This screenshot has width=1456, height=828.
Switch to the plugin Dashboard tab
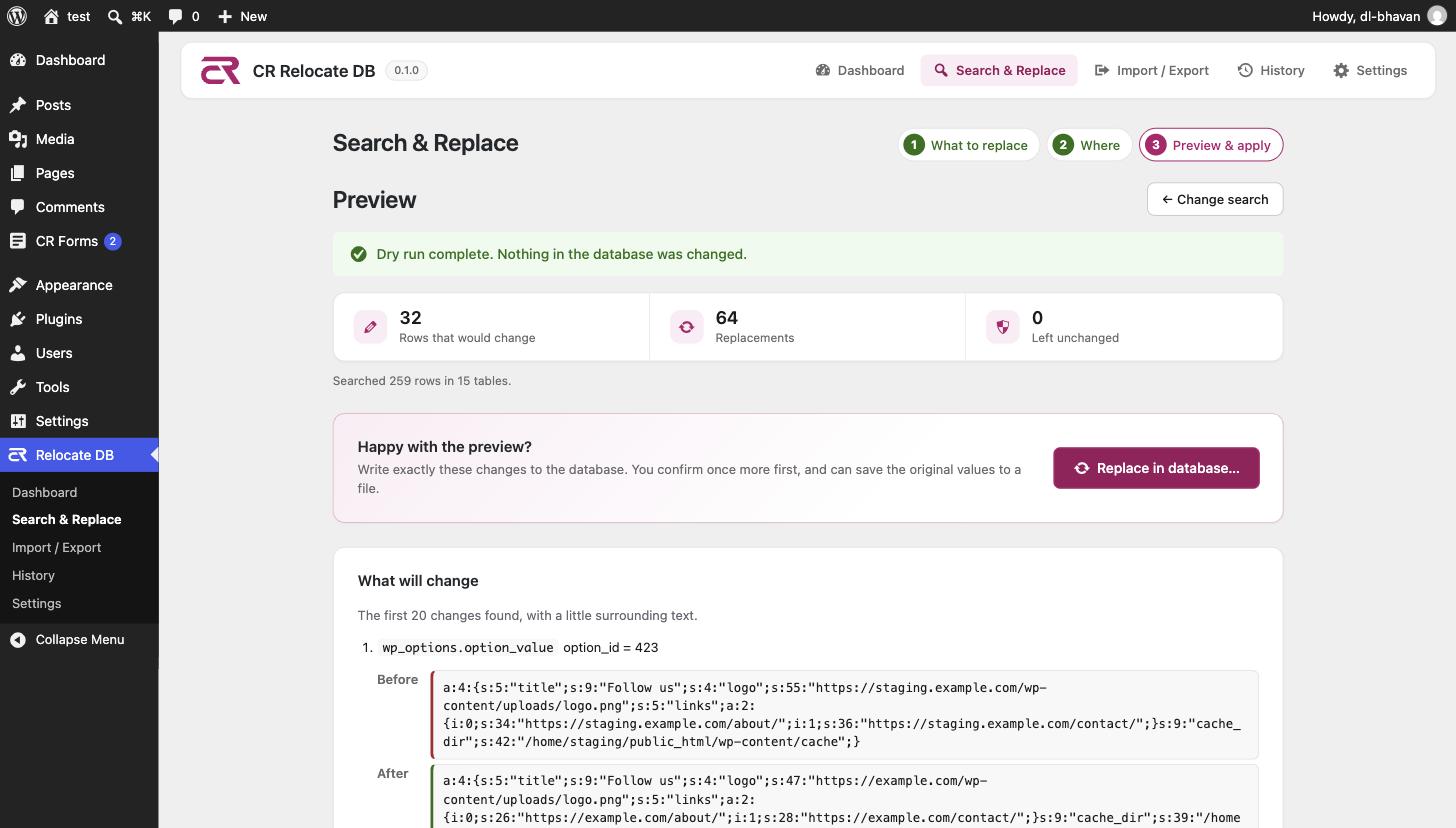(860, 70)
